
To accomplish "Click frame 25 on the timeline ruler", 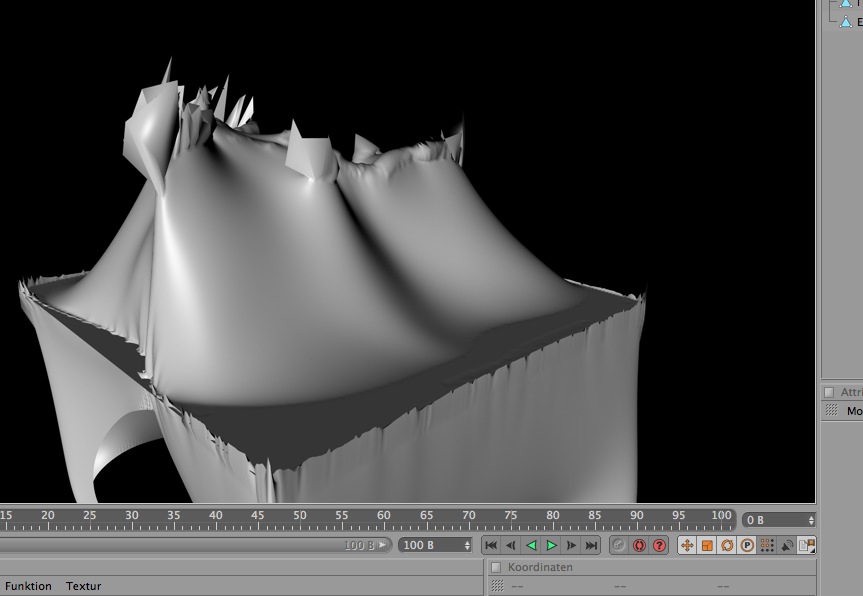I will click(90, 516).
